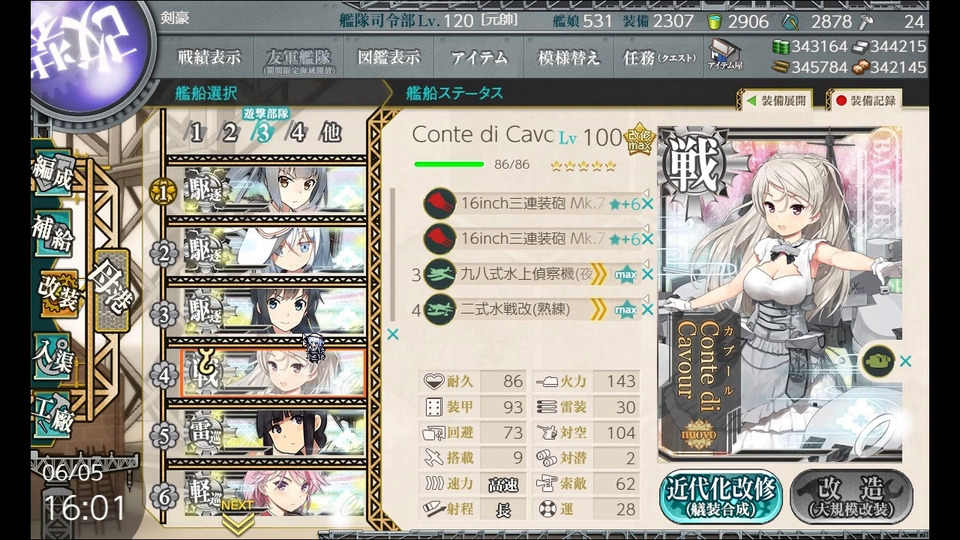This screenshot has width=960, height=540.
Task: Click the 改造 remodel button
Action: [852, 497]
